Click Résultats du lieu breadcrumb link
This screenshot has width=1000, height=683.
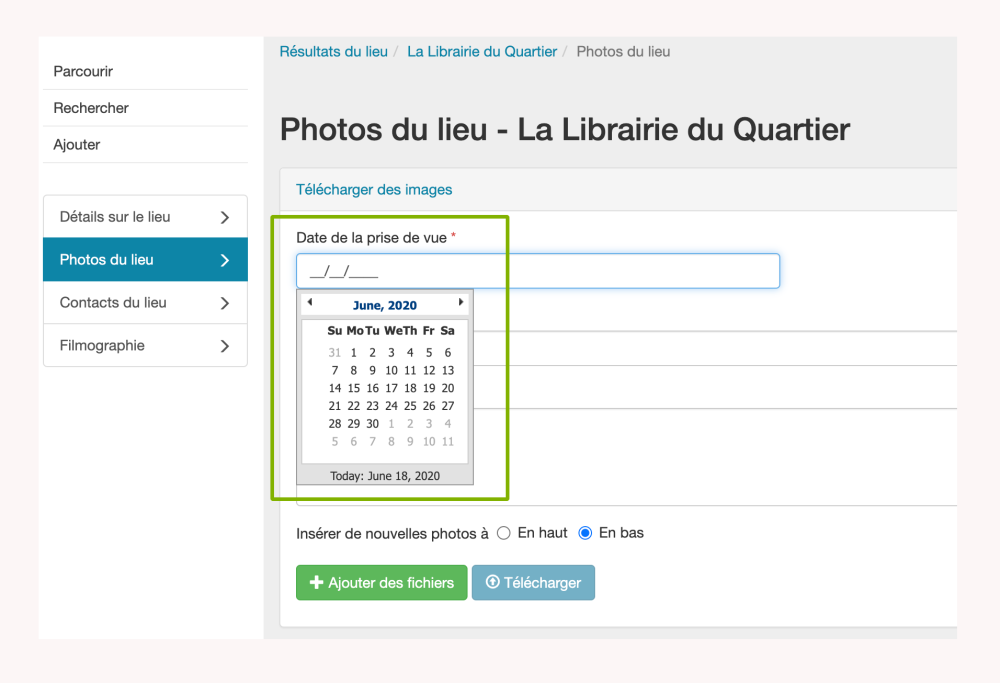(x=333, y=51)
